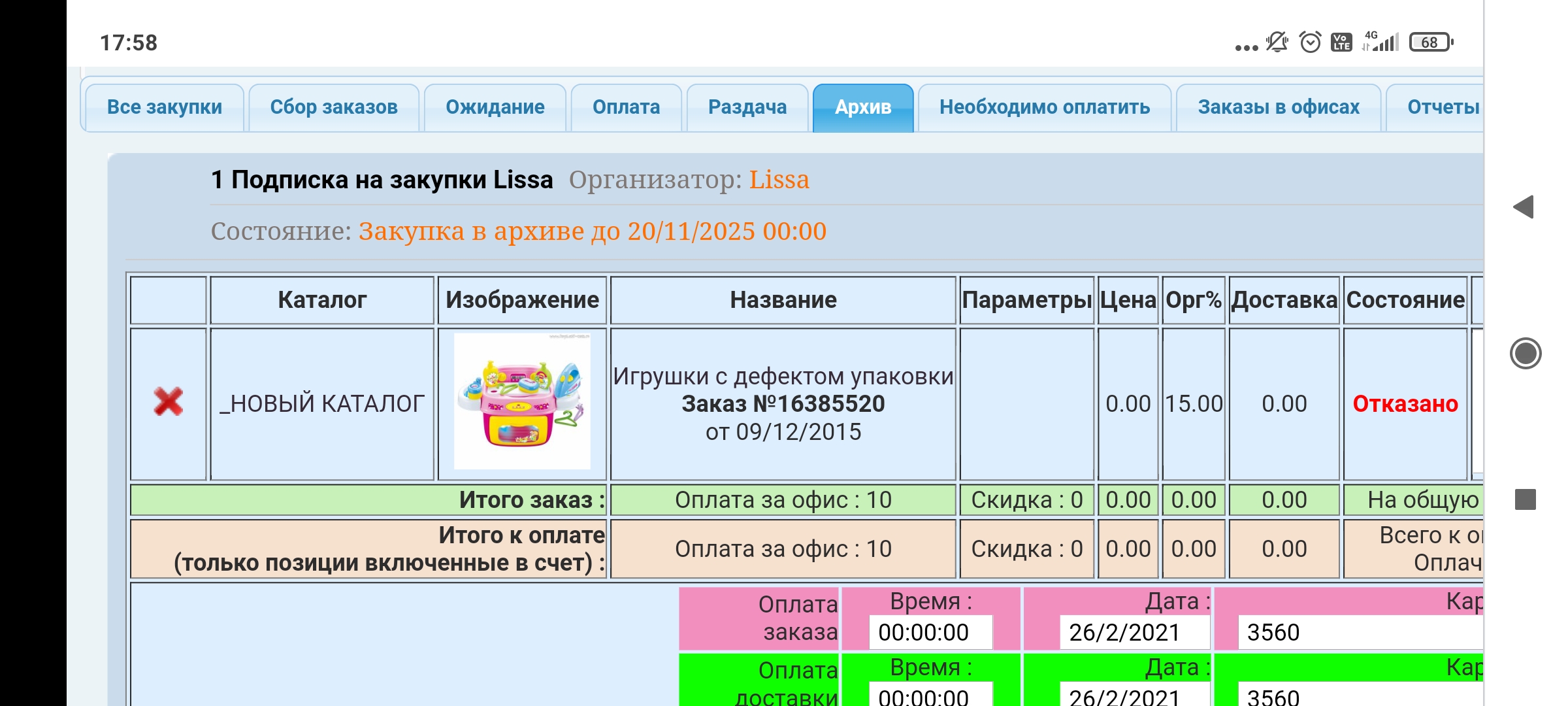The image size is (1568, 706).
Task: Tap the muted bell status icon
Action: pos(1276,42)
